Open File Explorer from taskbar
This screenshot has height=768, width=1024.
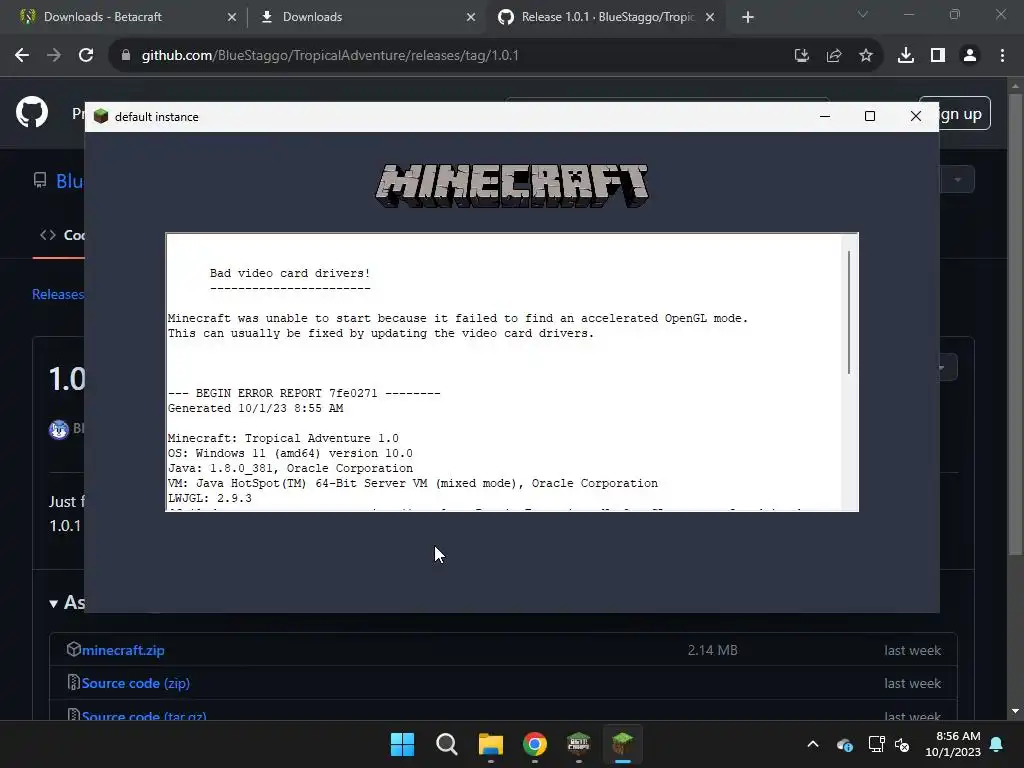[490, 744]
